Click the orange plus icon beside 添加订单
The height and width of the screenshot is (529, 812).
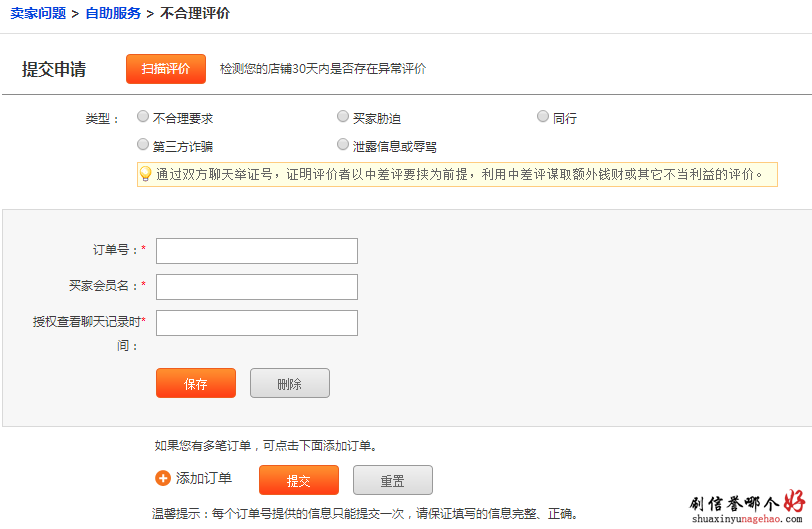click(x=163, y=478)
